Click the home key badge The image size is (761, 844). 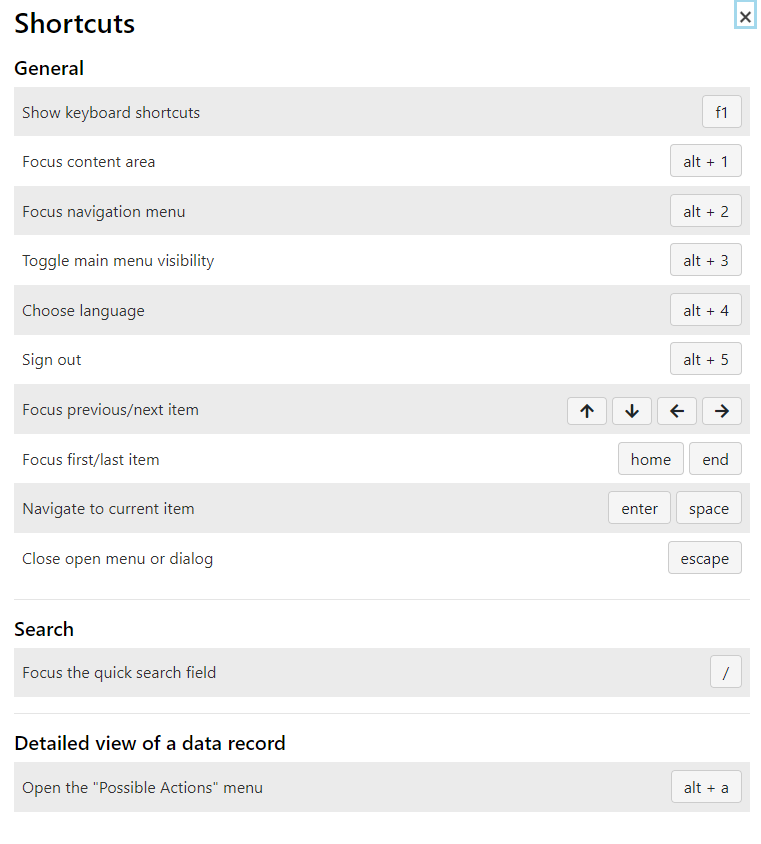[651, 460]
